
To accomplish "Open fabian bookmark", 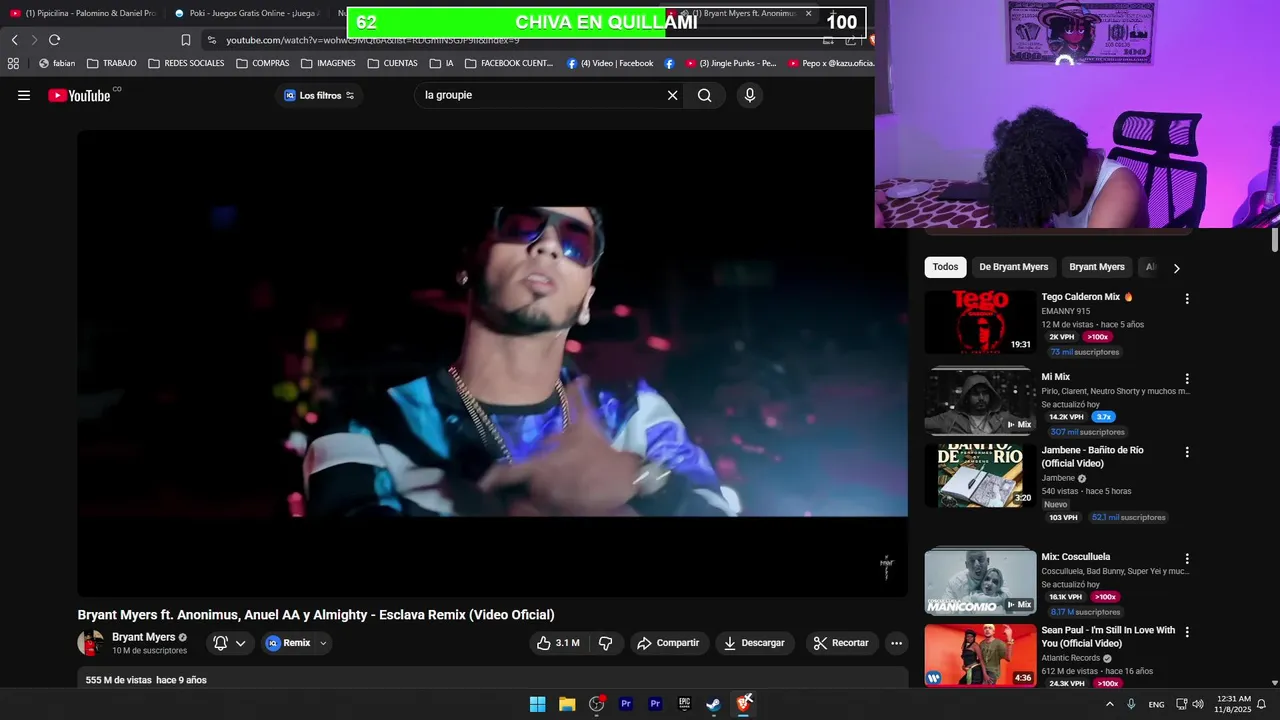I will point(57,63).
